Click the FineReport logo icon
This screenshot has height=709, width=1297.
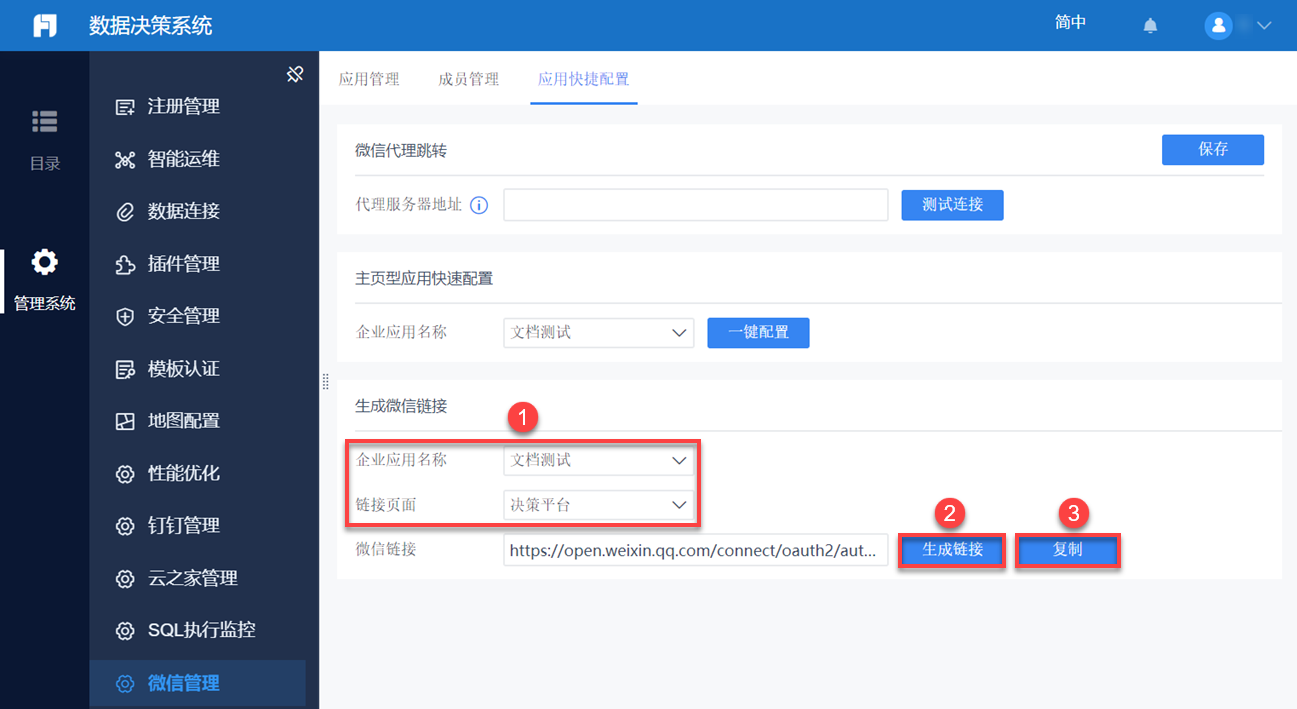click(x=45, y=26)
